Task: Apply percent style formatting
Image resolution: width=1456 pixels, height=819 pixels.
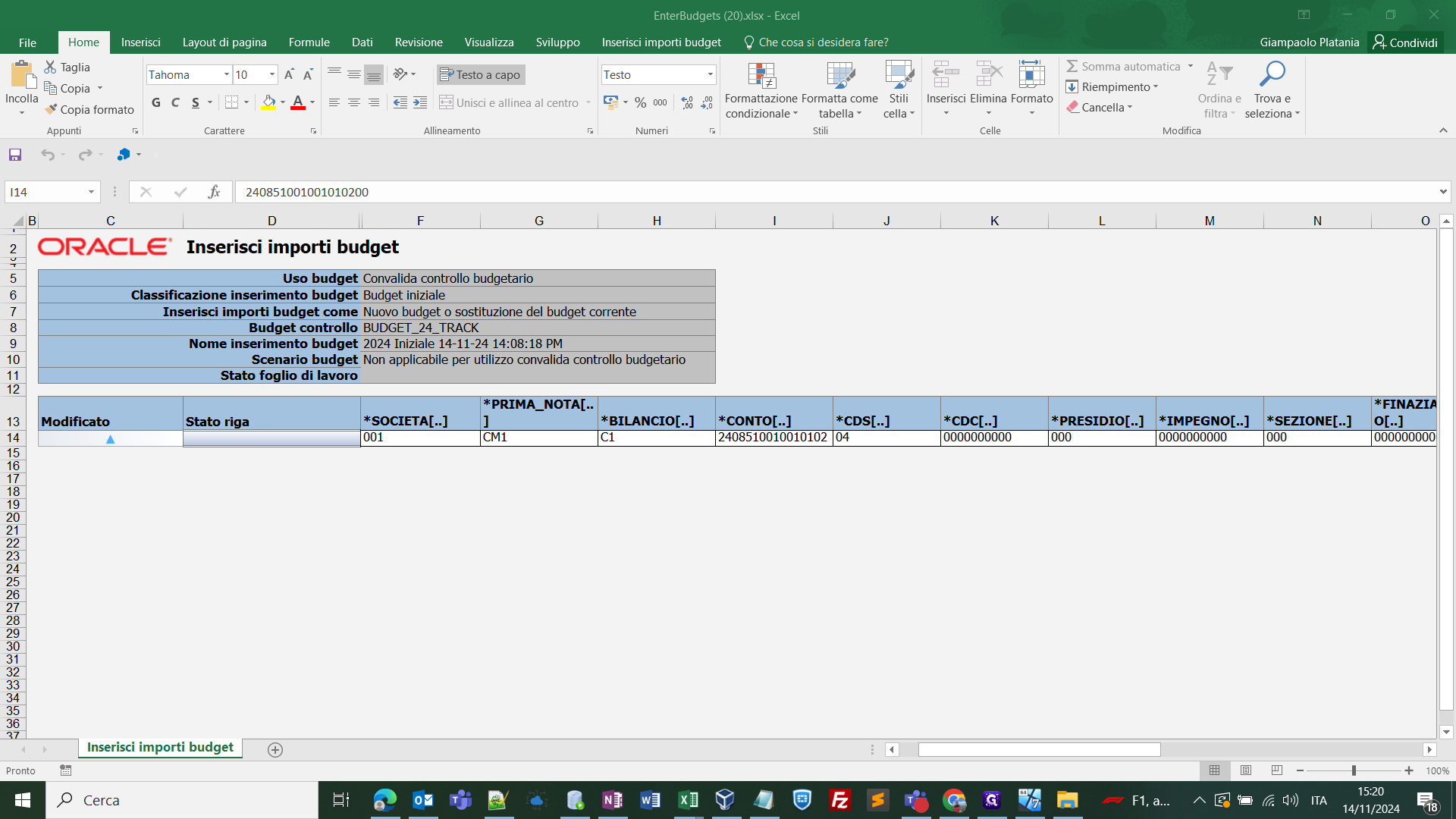Action: click(x=641, y=102)
